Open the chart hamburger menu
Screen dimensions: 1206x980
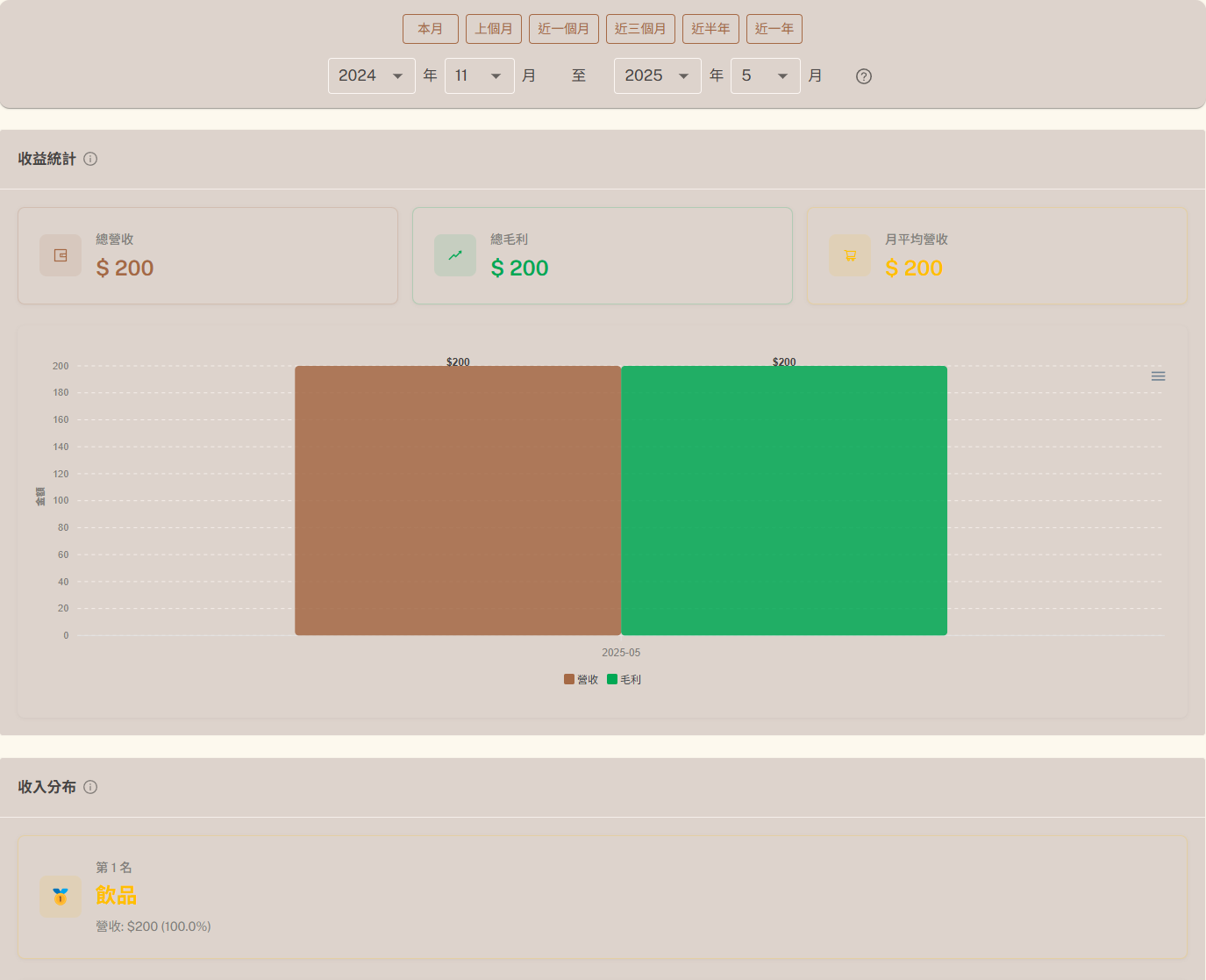click(x=1158, y=376)
